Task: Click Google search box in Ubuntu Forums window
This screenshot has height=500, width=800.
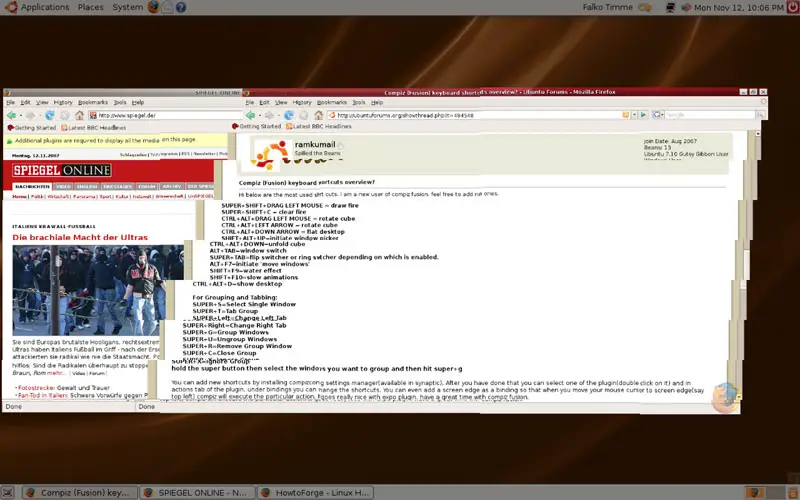Action: [709, 115]
